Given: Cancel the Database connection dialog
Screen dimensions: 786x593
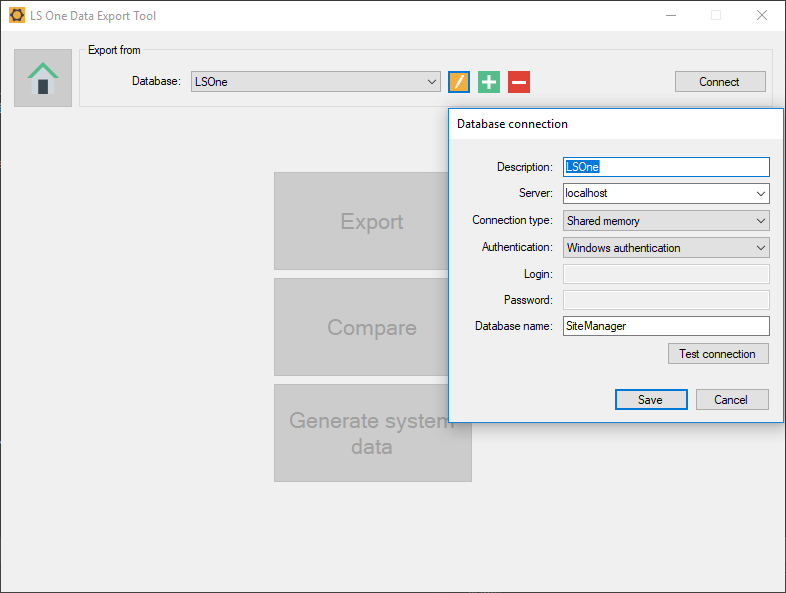Looking at the screenshot, I should pos(732,400).
